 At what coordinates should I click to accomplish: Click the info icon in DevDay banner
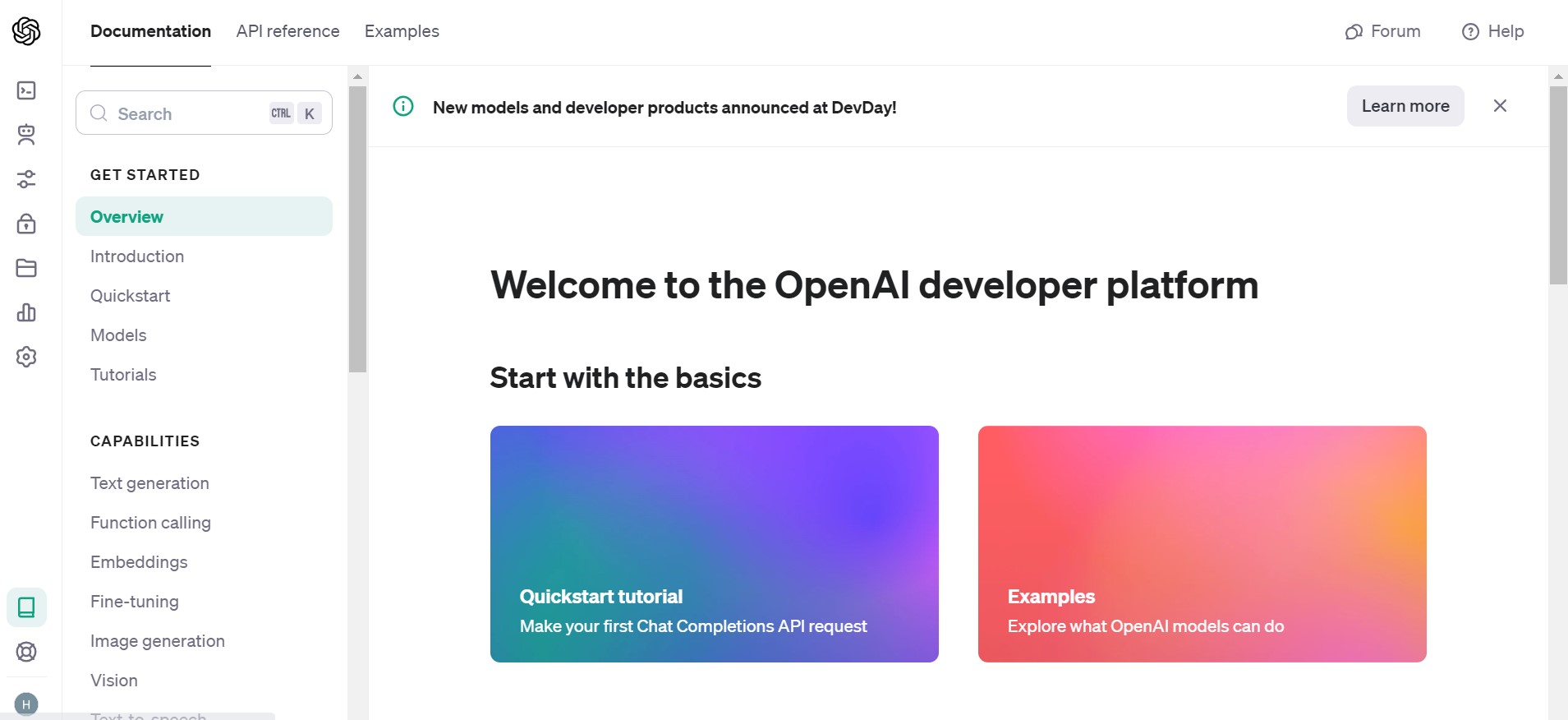[403, 106]
